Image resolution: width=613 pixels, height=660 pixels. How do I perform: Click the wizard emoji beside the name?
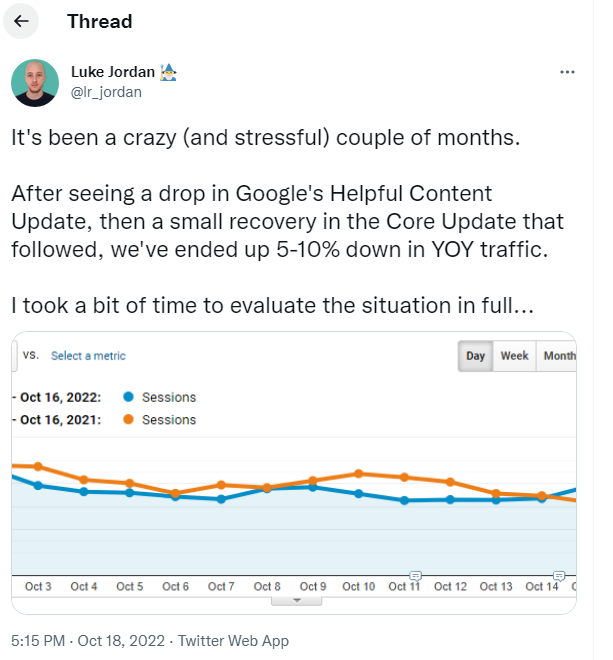168,72
